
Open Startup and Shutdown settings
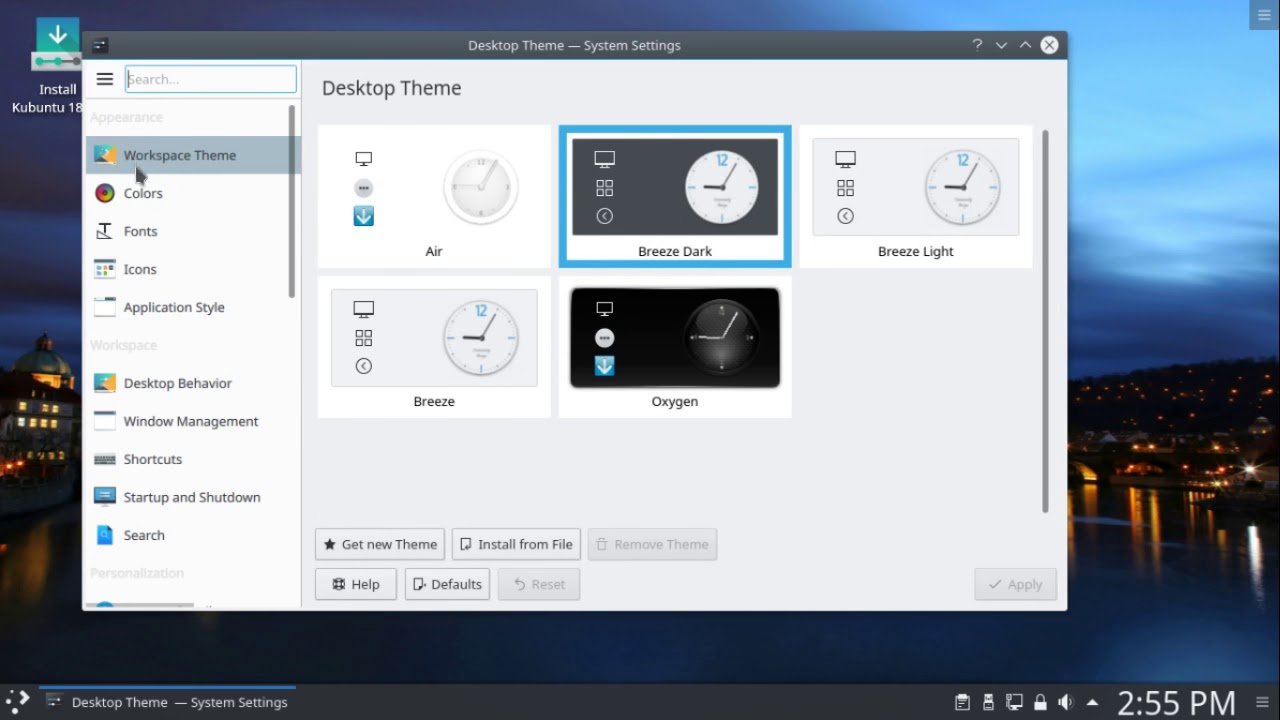tap(192, 497)
